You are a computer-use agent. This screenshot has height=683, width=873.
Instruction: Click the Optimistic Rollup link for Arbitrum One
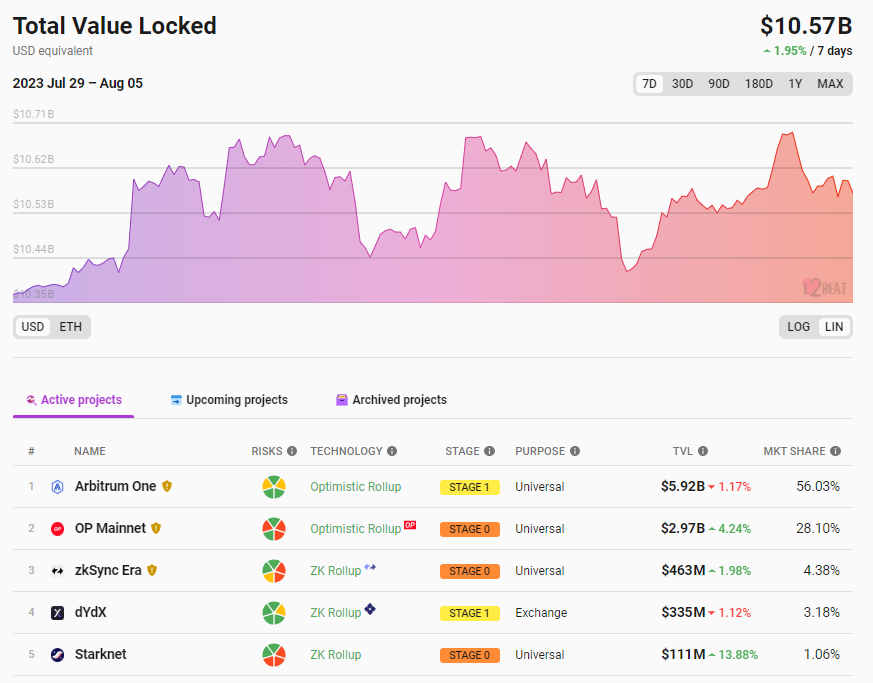(x=355, y=487)
